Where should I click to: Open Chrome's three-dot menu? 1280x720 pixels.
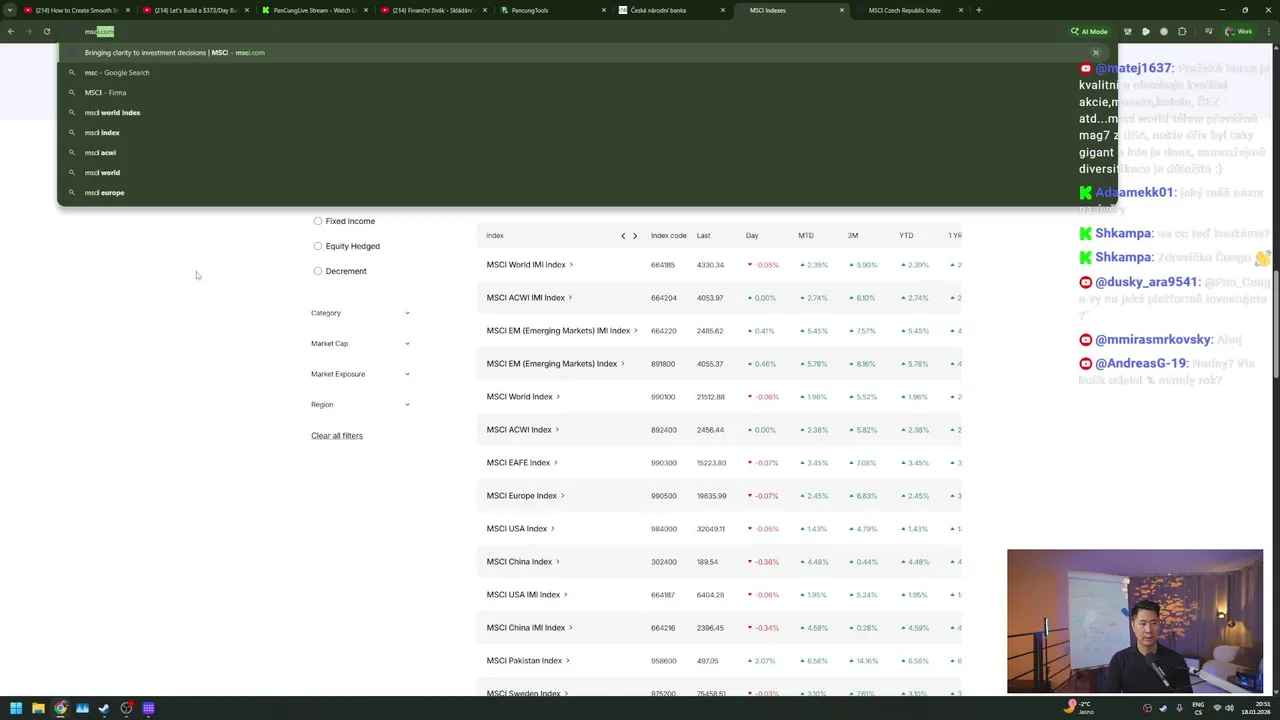(x=1270, y=31)
